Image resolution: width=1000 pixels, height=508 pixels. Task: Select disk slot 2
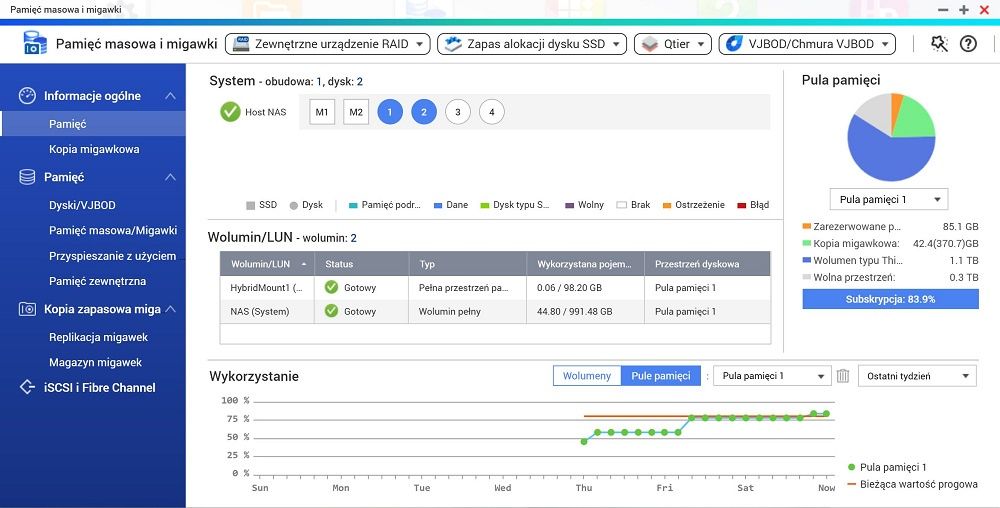423,112
